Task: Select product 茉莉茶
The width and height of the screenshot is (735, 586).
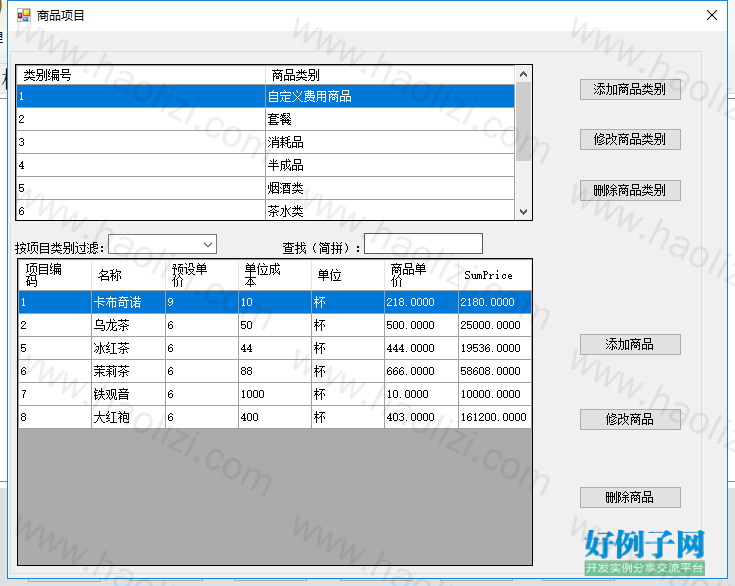Action: point(275,371)
